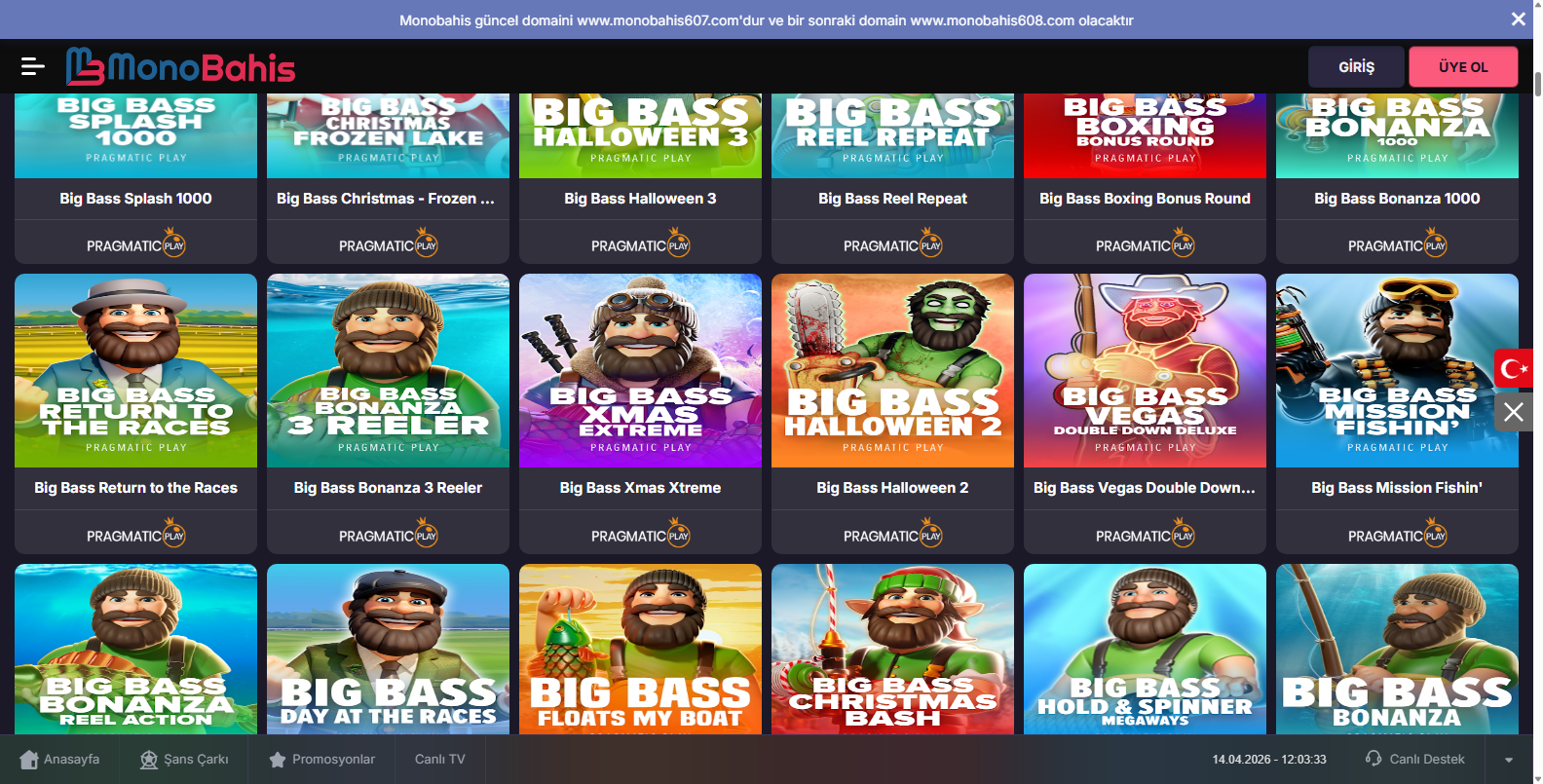Click the Big Bass Bonanza 3 Reeler title
1543x784 pixels.
pyautogui.click(x=388, y=488)
